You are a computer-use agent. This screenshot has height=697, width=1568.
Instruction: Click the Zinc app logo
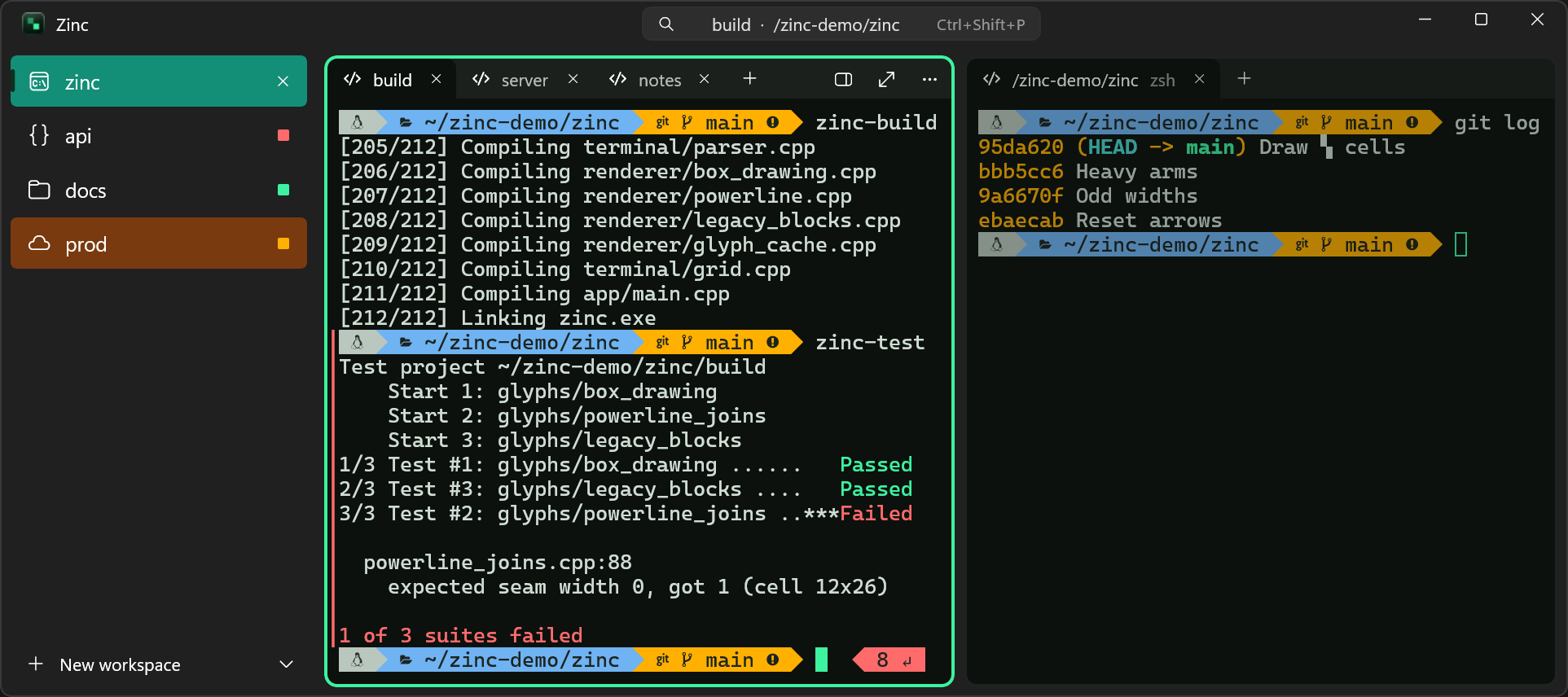coord(33,24)
